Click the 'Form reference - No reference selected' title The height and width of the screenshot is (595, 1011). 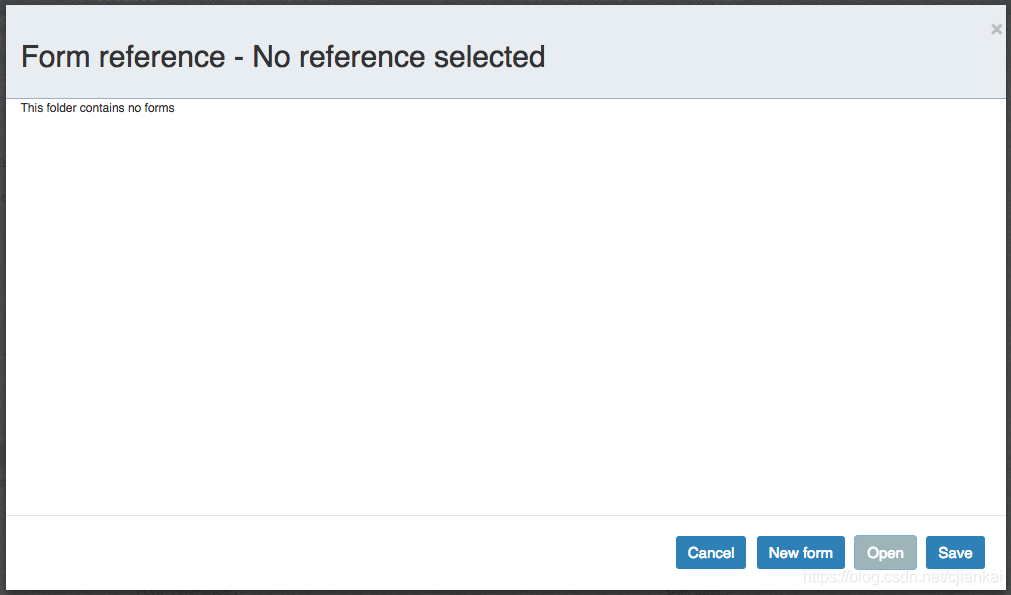pos(283,57)
